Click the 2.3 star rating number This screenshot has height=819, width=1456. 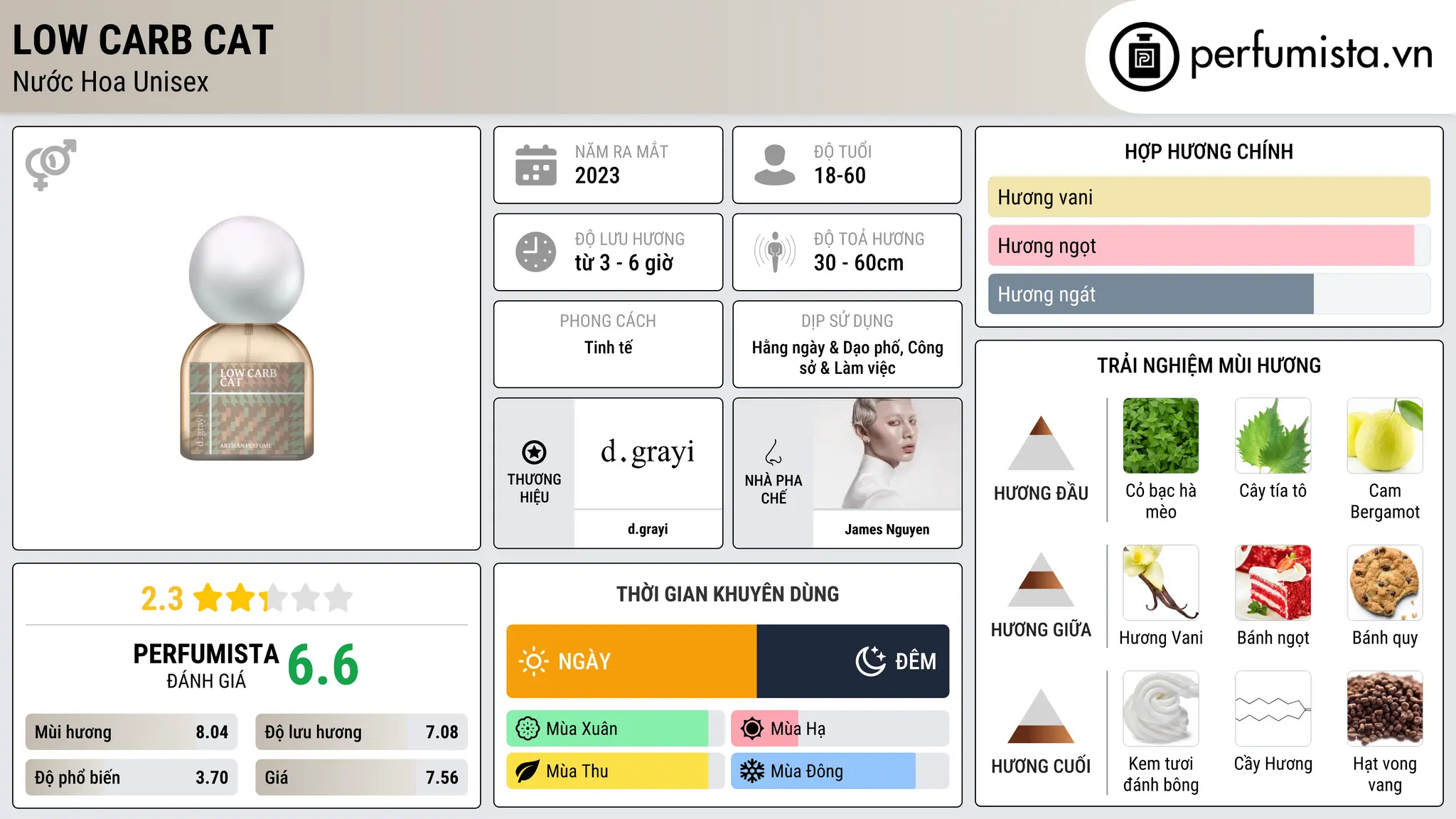tap(162, 599)
